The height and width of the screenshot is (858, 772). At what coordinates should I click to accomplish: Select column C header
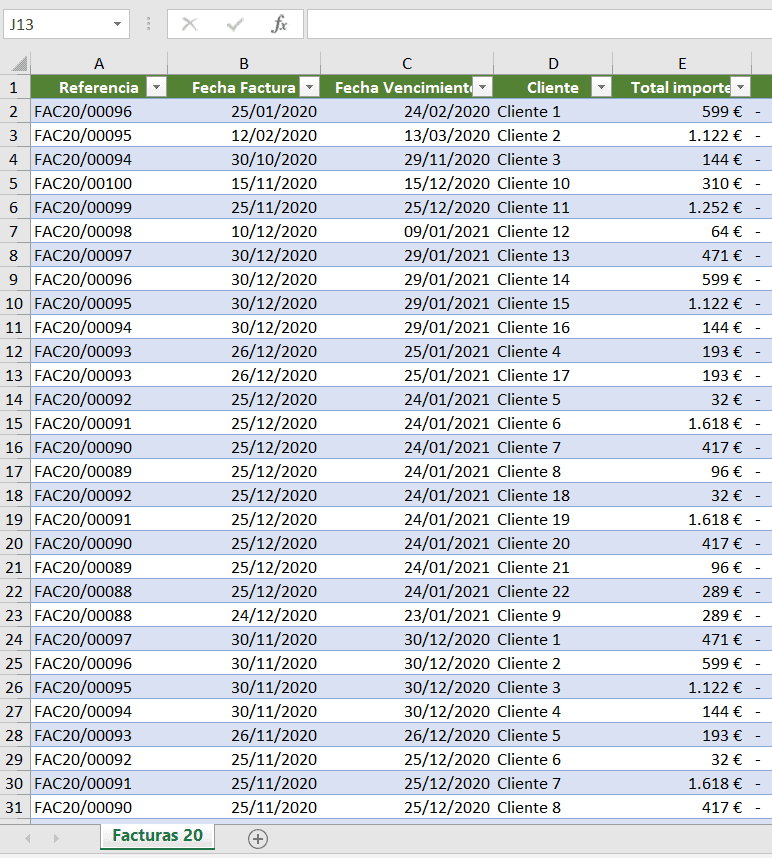(407, 63)
